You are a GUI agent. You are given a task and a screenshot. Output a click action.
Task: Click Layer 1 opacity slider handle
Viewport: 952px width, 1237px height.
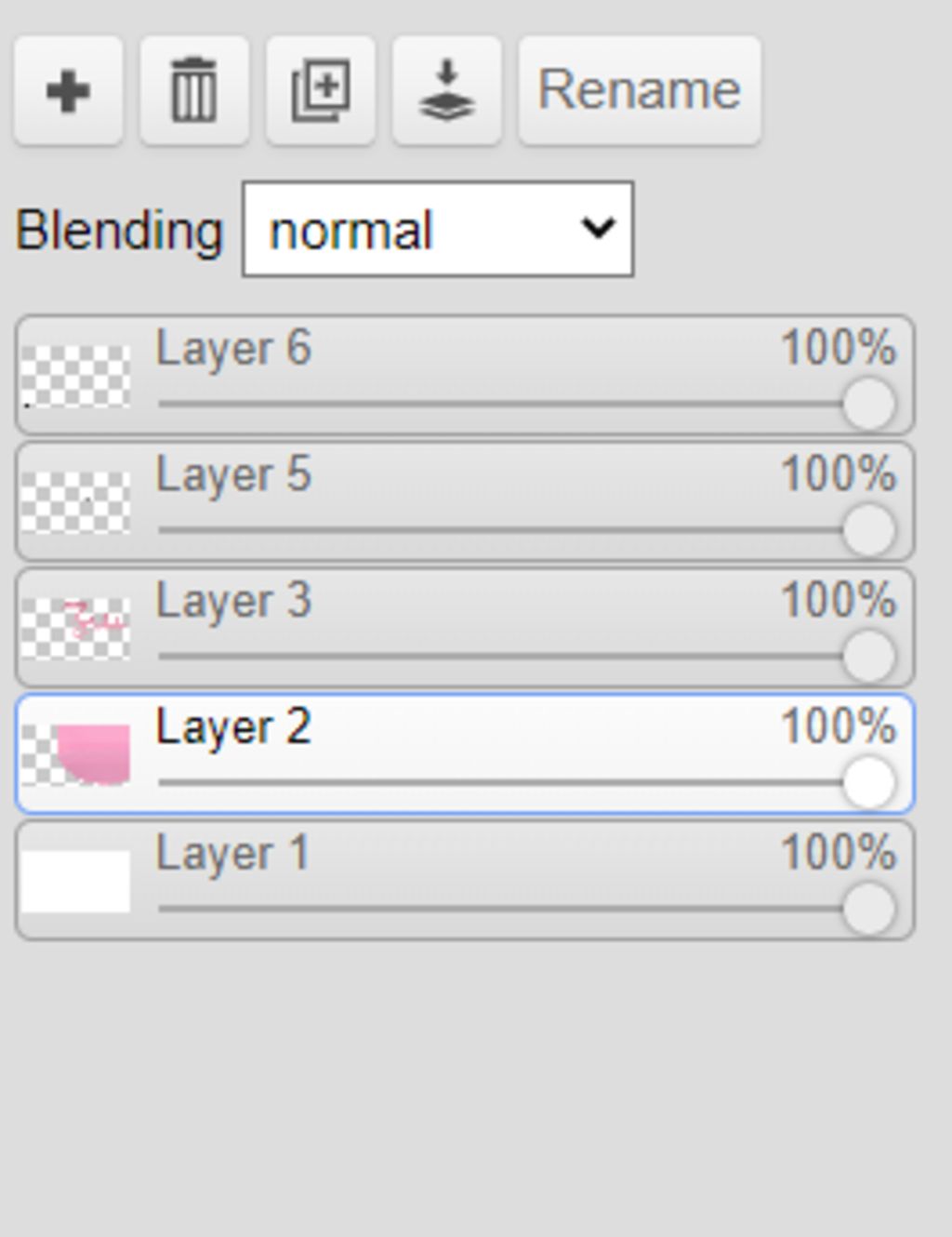tap(869, 910)
